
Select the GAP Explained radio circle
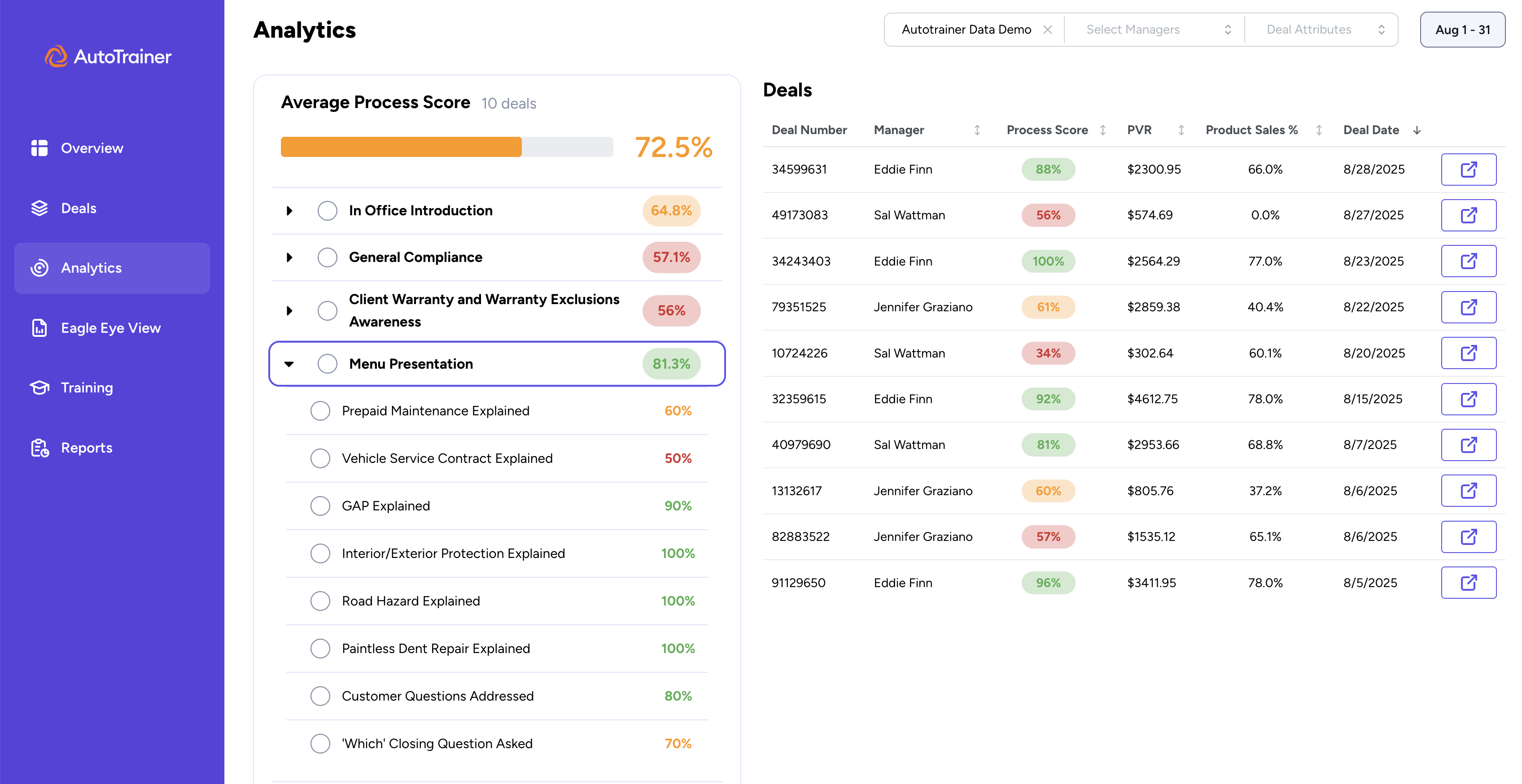320,506
